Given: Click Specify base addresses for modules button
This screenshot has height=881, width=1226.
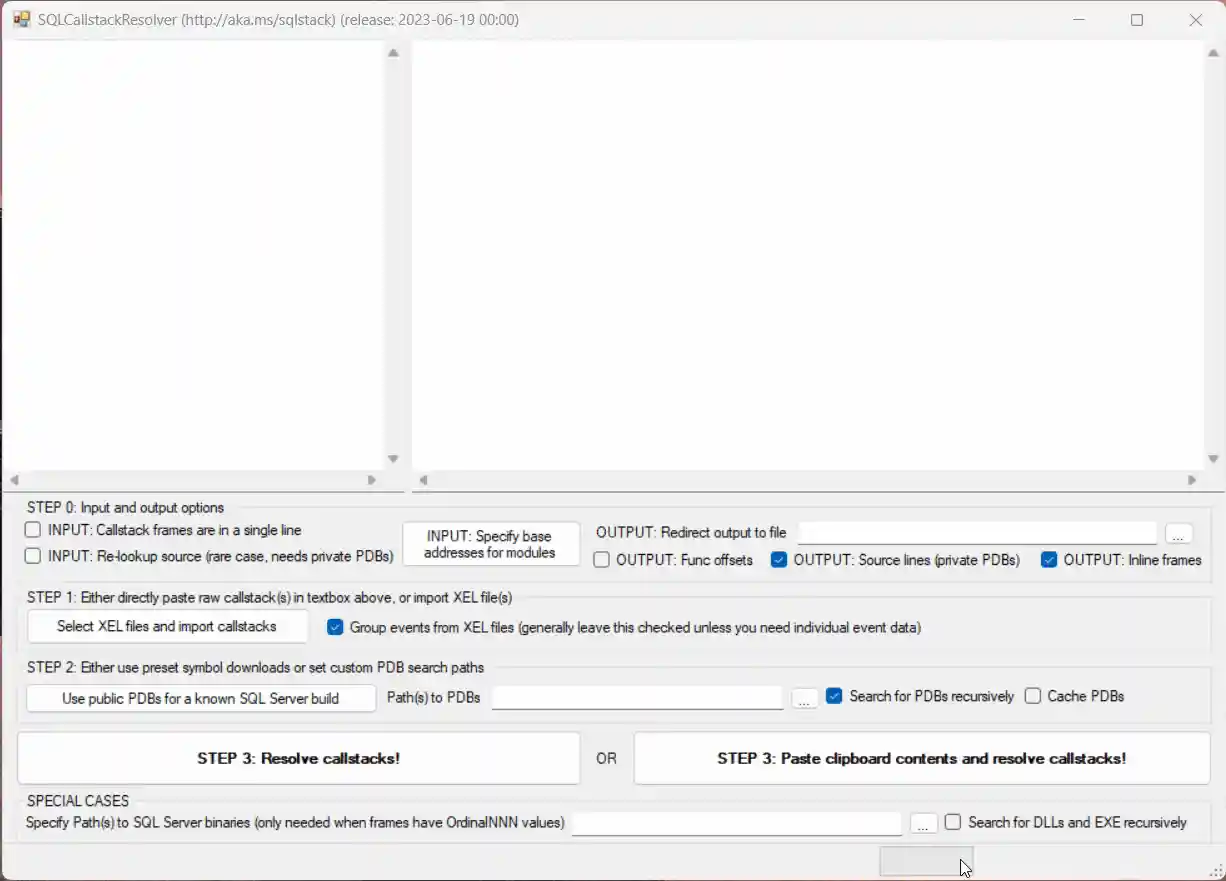Looking at the screenshot, I should [x=491, y=544].
